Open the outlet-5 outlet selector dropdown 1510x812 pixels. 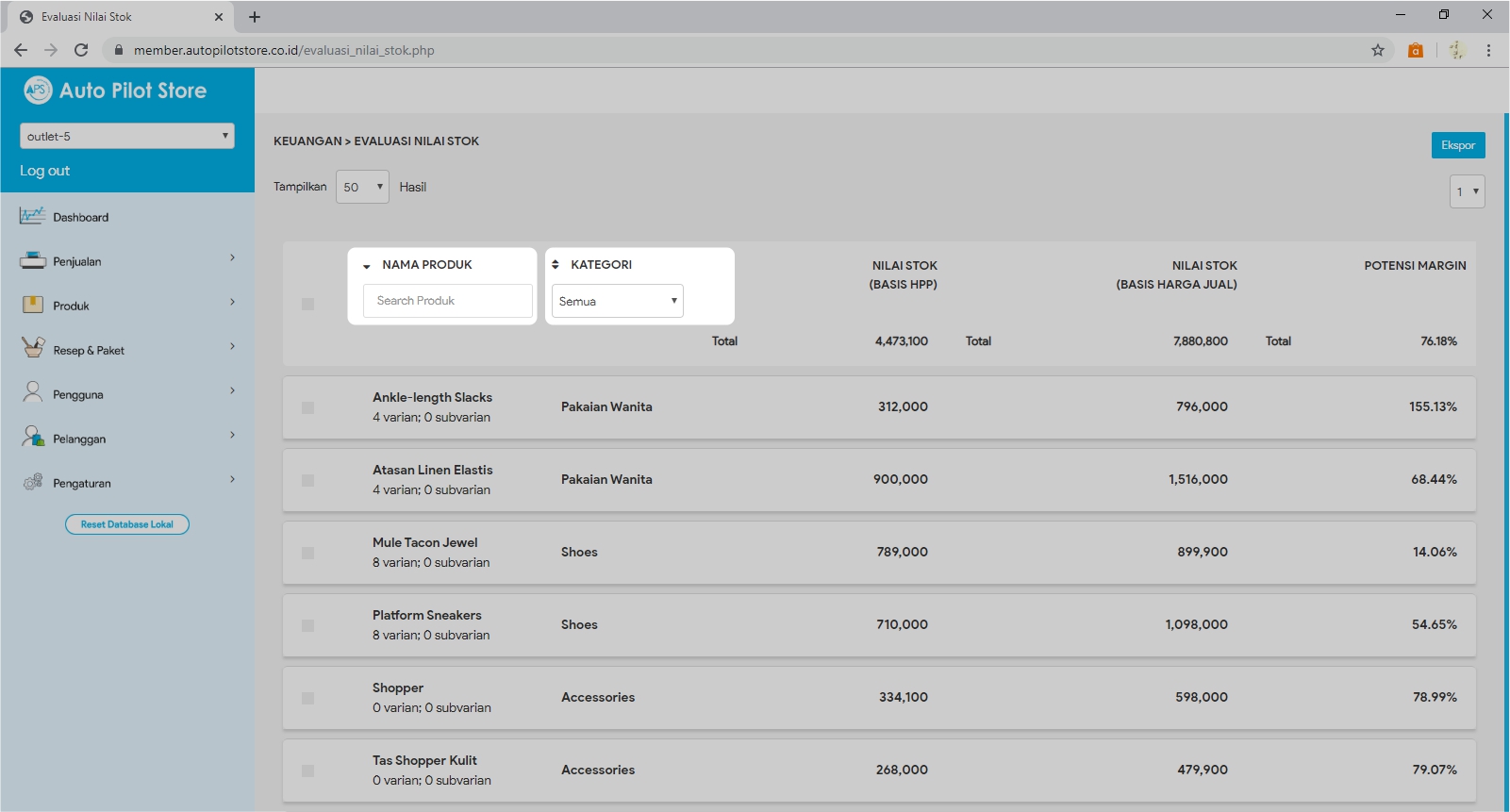pos(127,136)
